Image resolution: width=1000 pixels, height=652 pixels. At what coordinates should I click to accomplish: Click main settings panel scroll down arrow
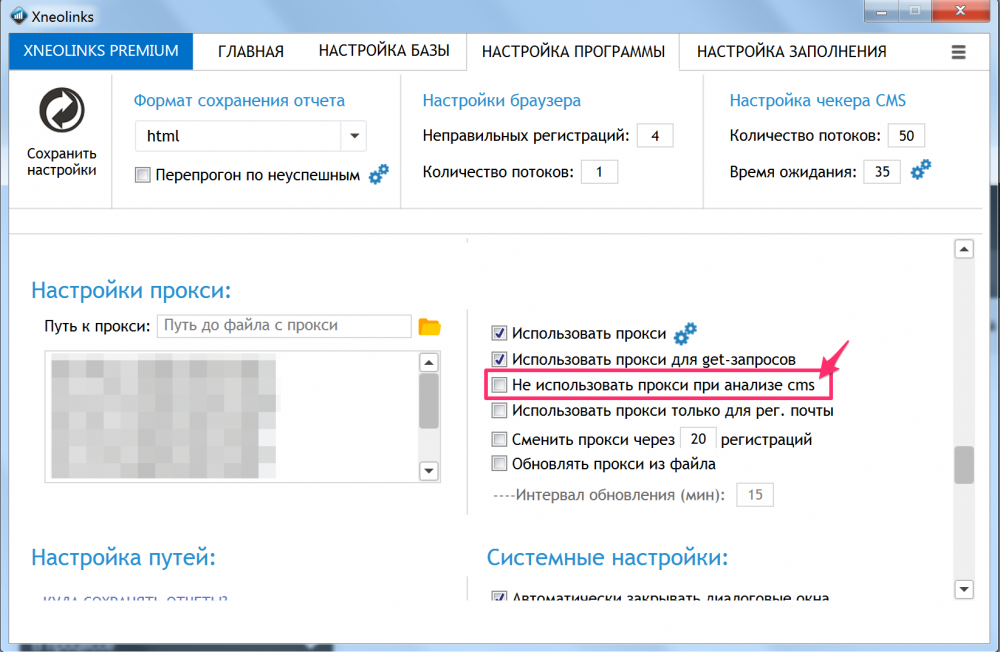964,589
